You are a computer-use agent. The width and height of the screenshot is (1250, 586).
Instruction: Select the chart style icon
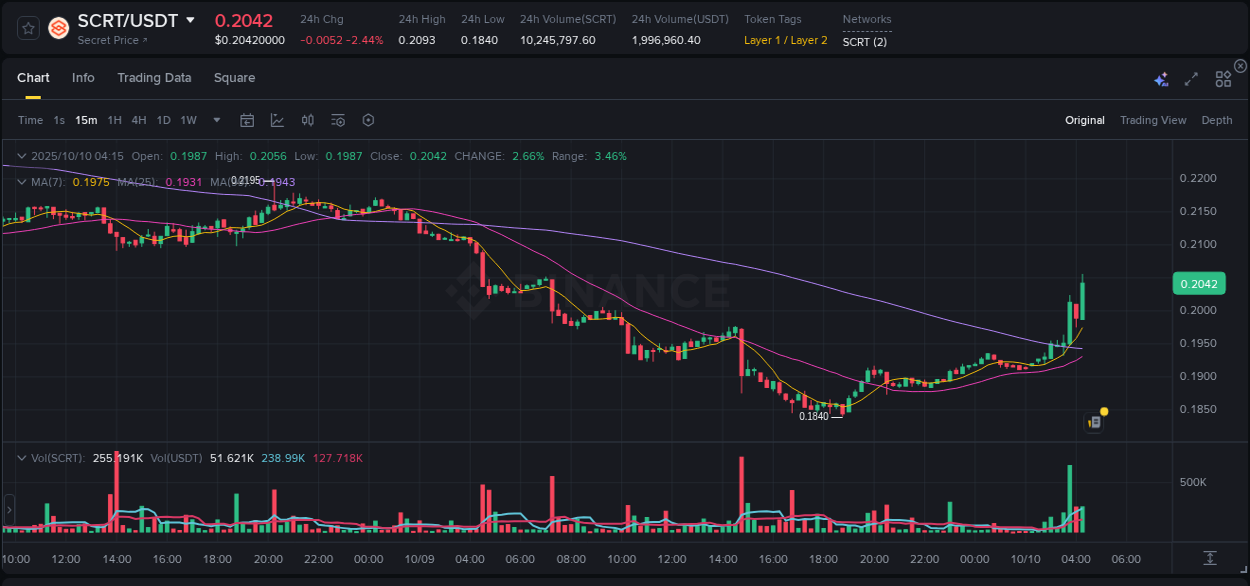(277, 119)
